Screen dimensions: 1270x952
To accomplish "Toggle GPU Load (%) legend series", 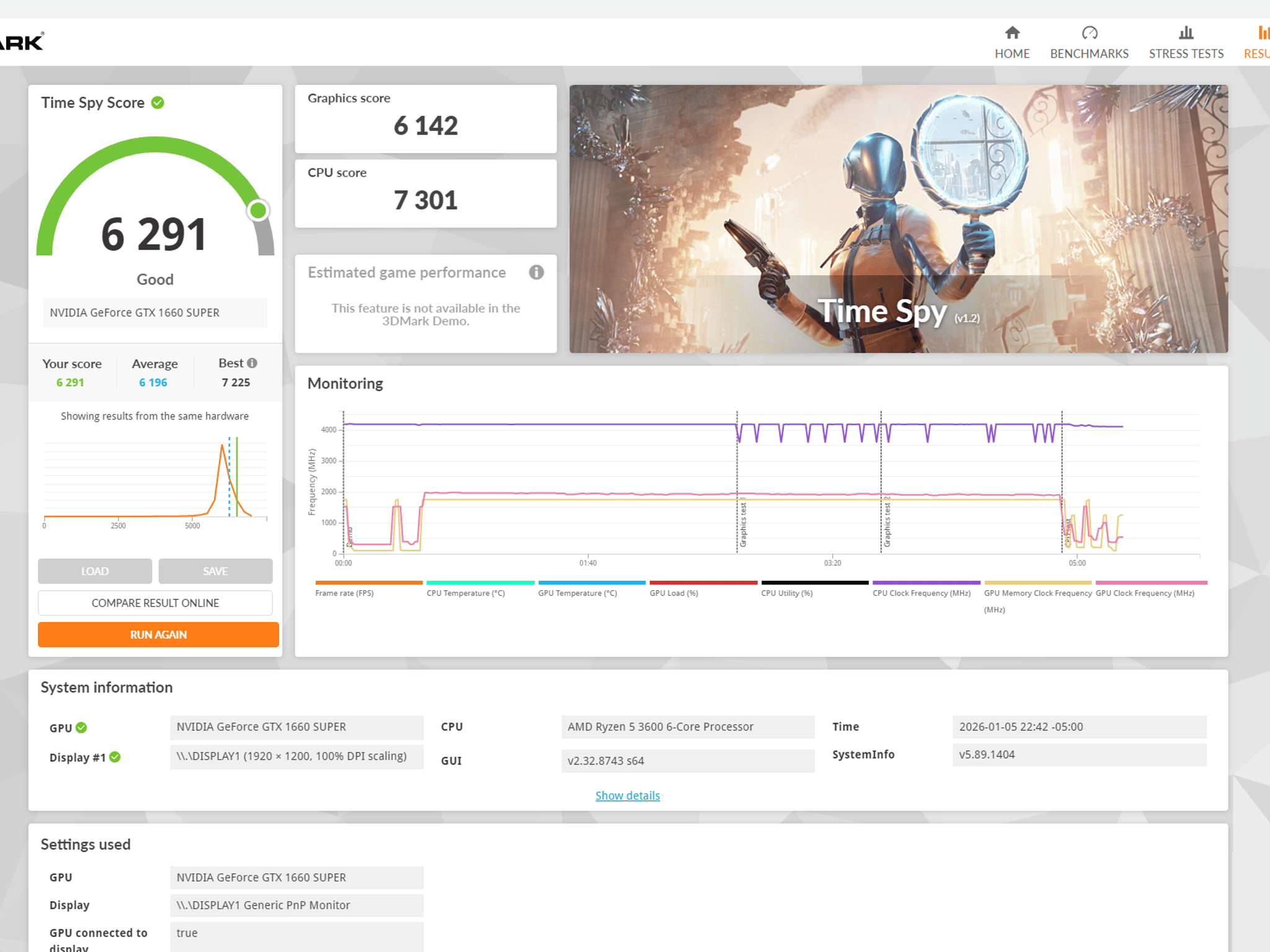I will 673,593.
